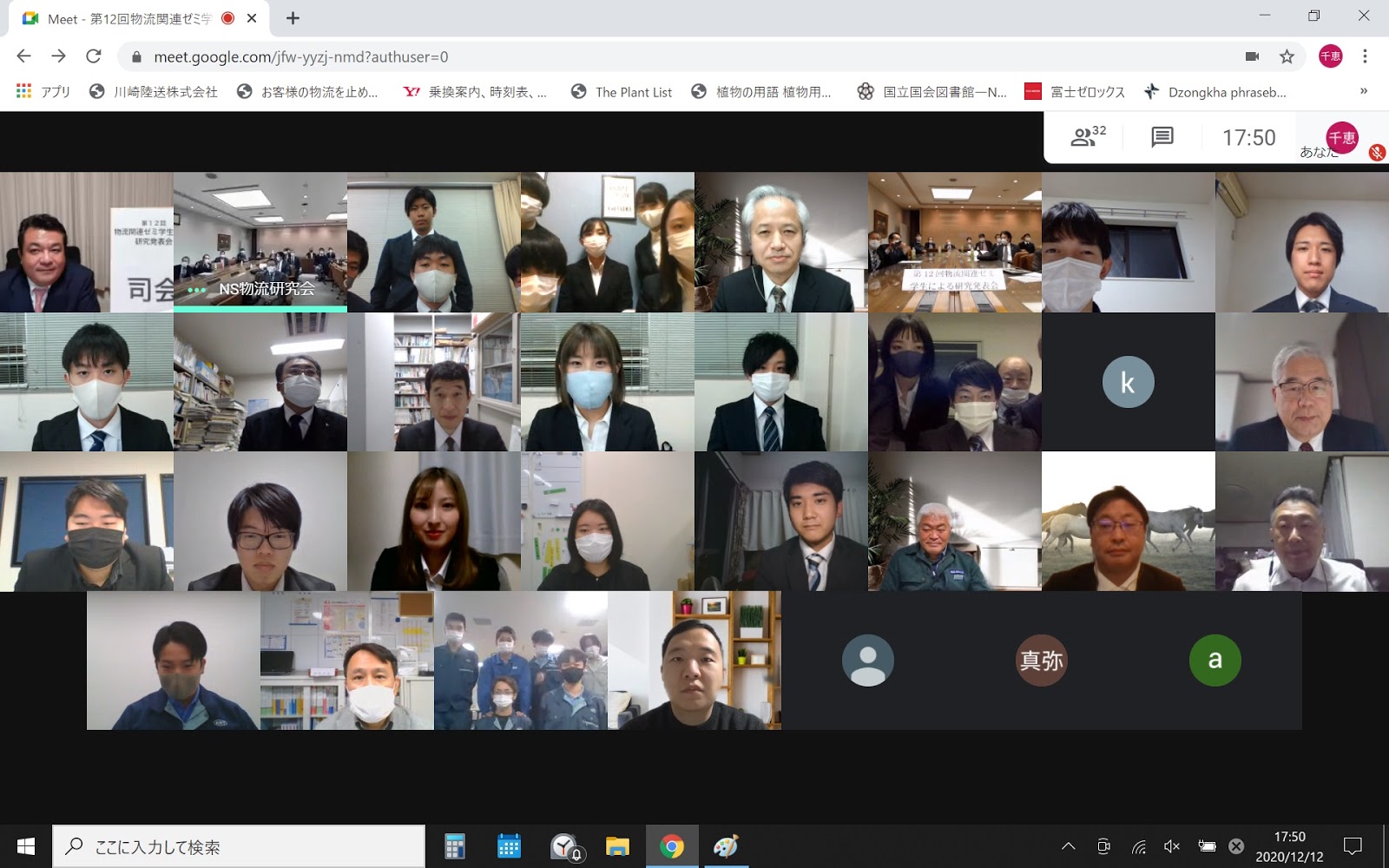Viewport: 1389px width, 868px height.
Task: Click the meeting time 17:50 display
Action: click(x=1249, y=137)
